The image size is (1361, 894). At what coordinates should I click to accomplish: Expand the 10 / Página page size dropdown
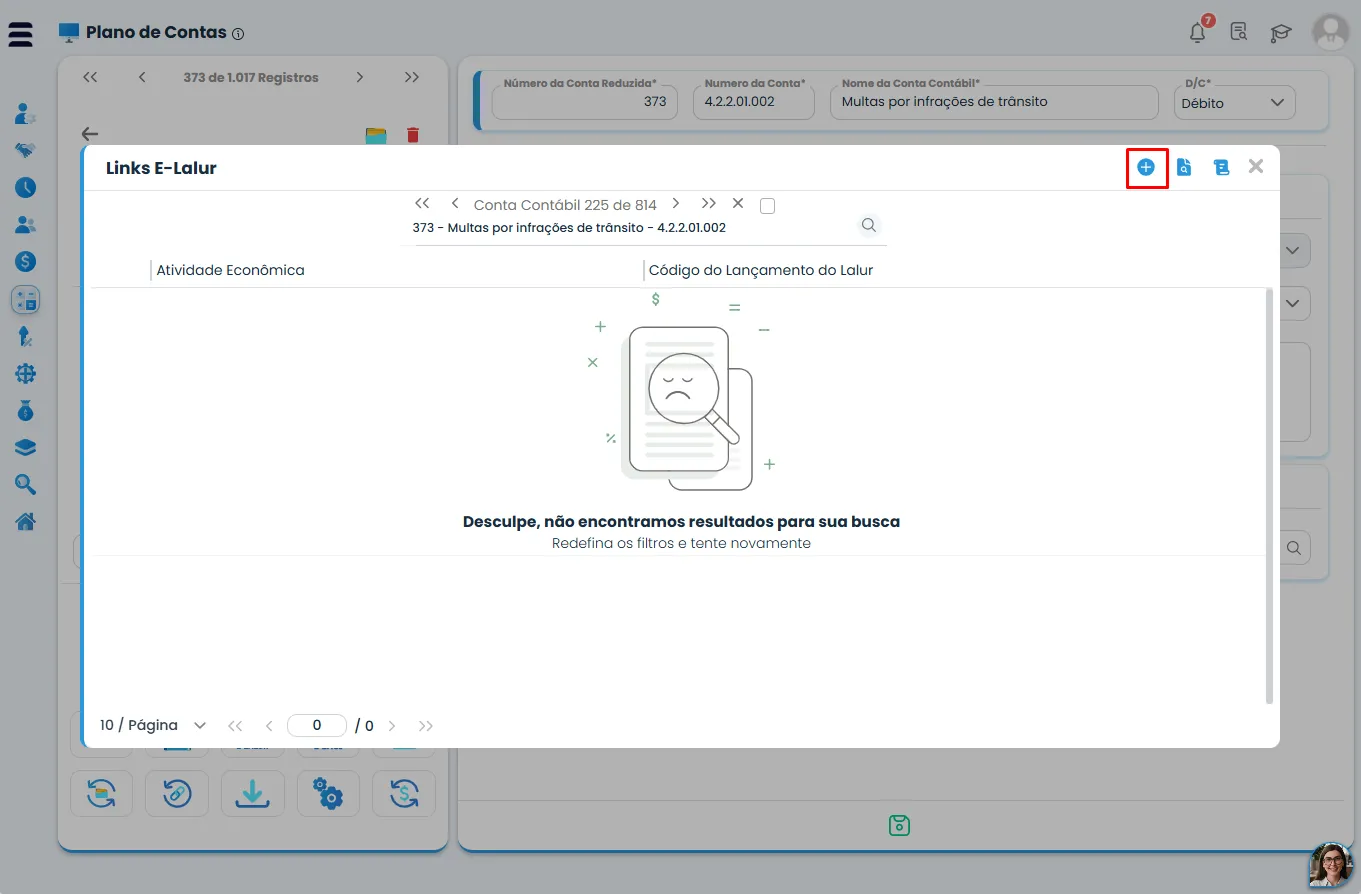coord(153,725)
